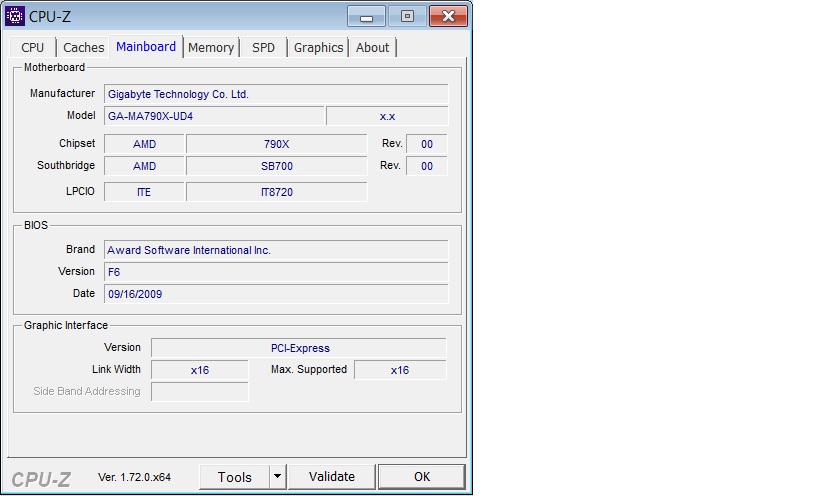Click the Ver. 1.72.0.x64 version text
Image resolution: width=838 pixels, height=496 pixels.
pyautogui.click(x=134, y=477)
